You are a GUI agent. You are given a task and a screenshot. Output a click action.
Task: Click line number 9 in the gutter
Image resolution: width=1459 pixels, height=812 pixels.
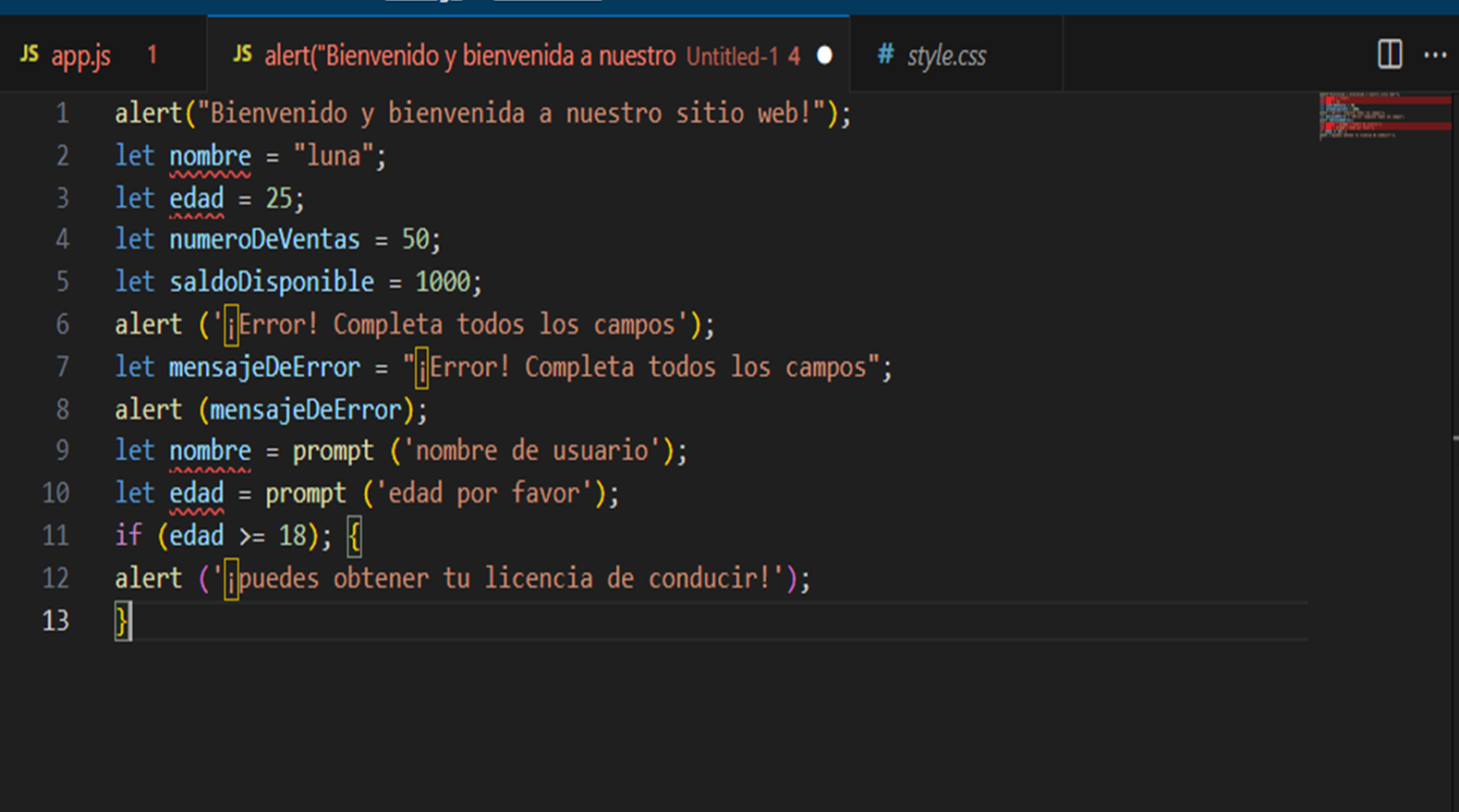click(x=62, y=451)
